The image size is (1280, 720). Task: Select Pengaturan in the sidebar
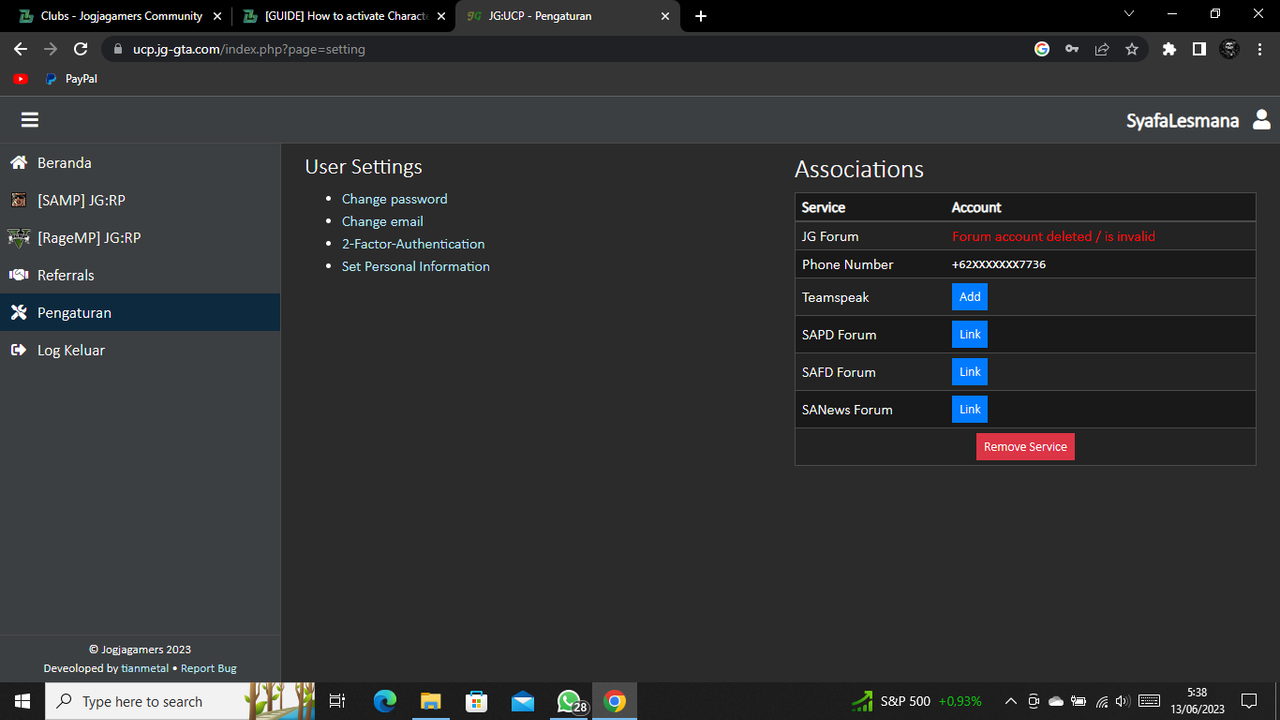coord(140,313)
